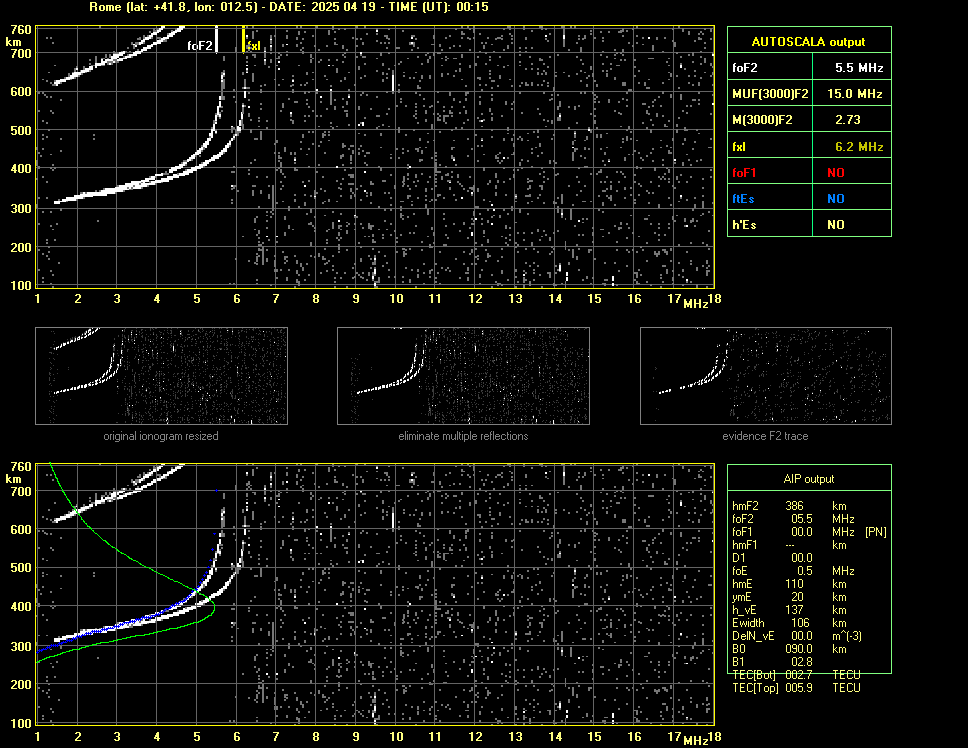Click the [PN] tag on the AIP foF1 row
The height and width of the screenshot is (748, 968).
[875, 532]
